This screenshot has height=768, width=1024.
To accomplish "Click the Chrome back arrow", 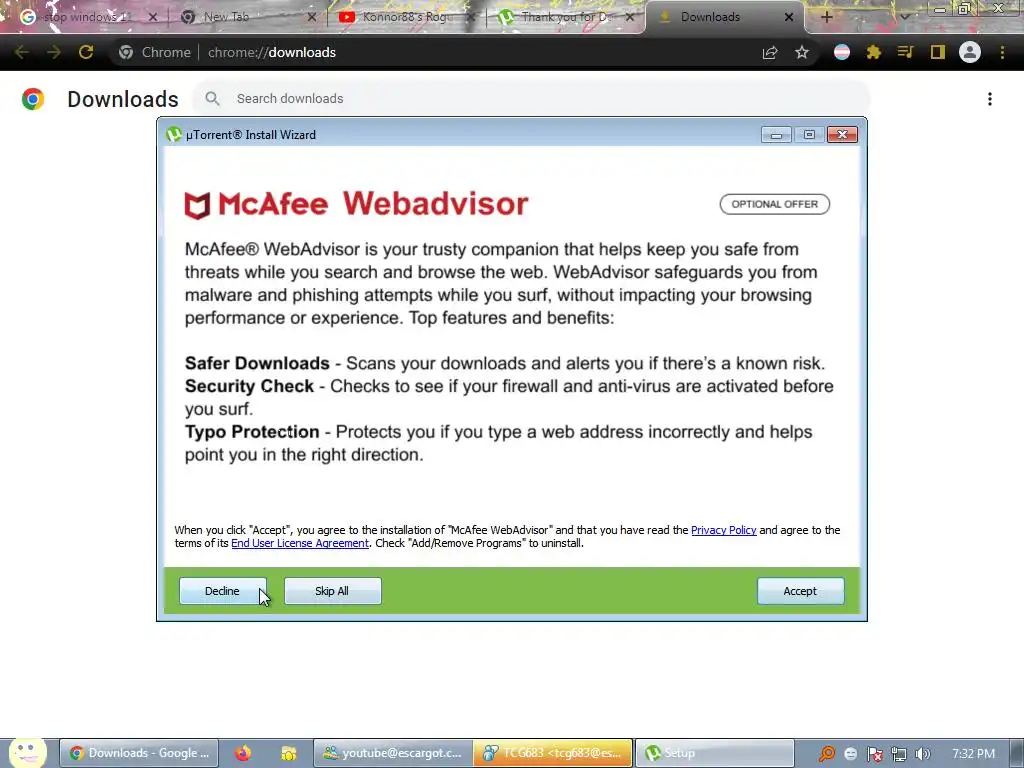I will click(x=22, y=52).
